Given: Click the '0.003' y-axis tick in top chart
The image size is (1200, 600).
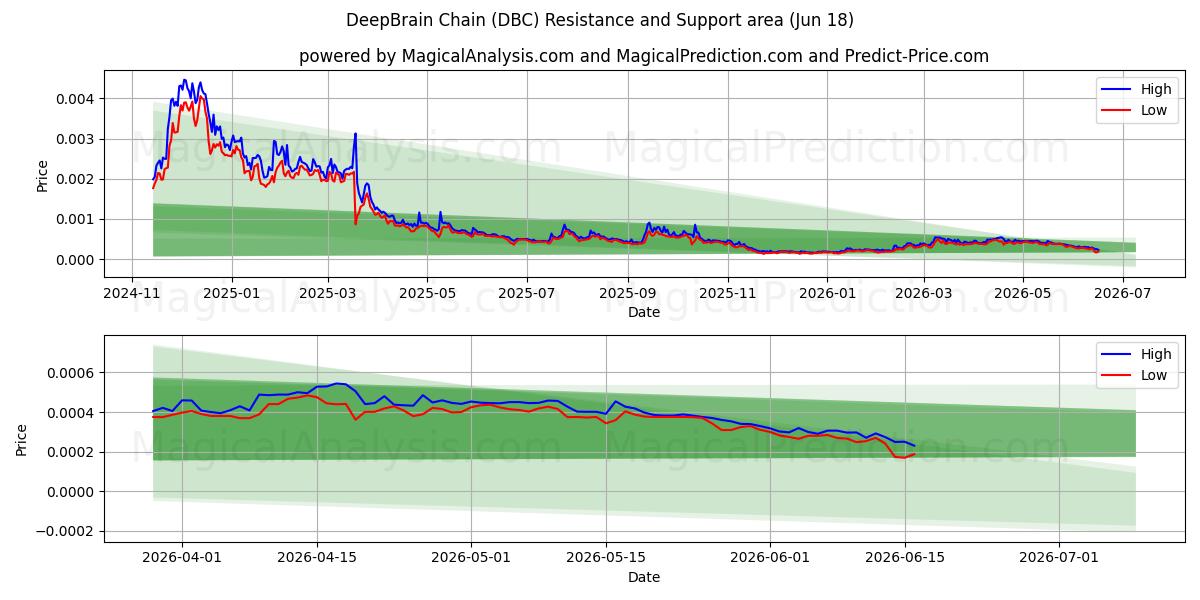Looking at the screenshot, I should pos(76,139).
